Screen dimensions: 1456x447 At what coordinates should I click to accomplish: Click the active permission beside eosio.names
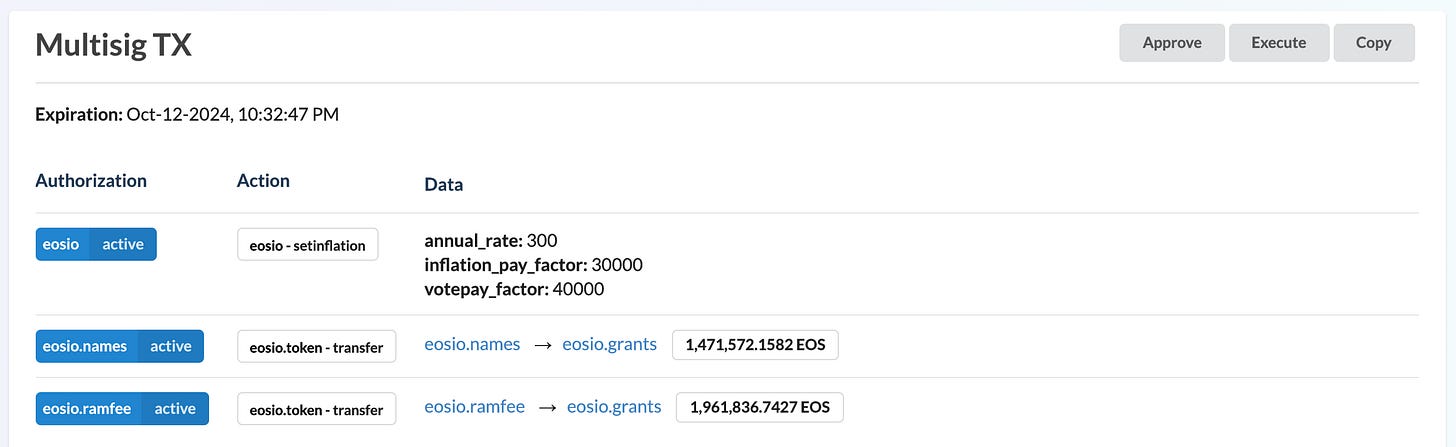point(171,346)
